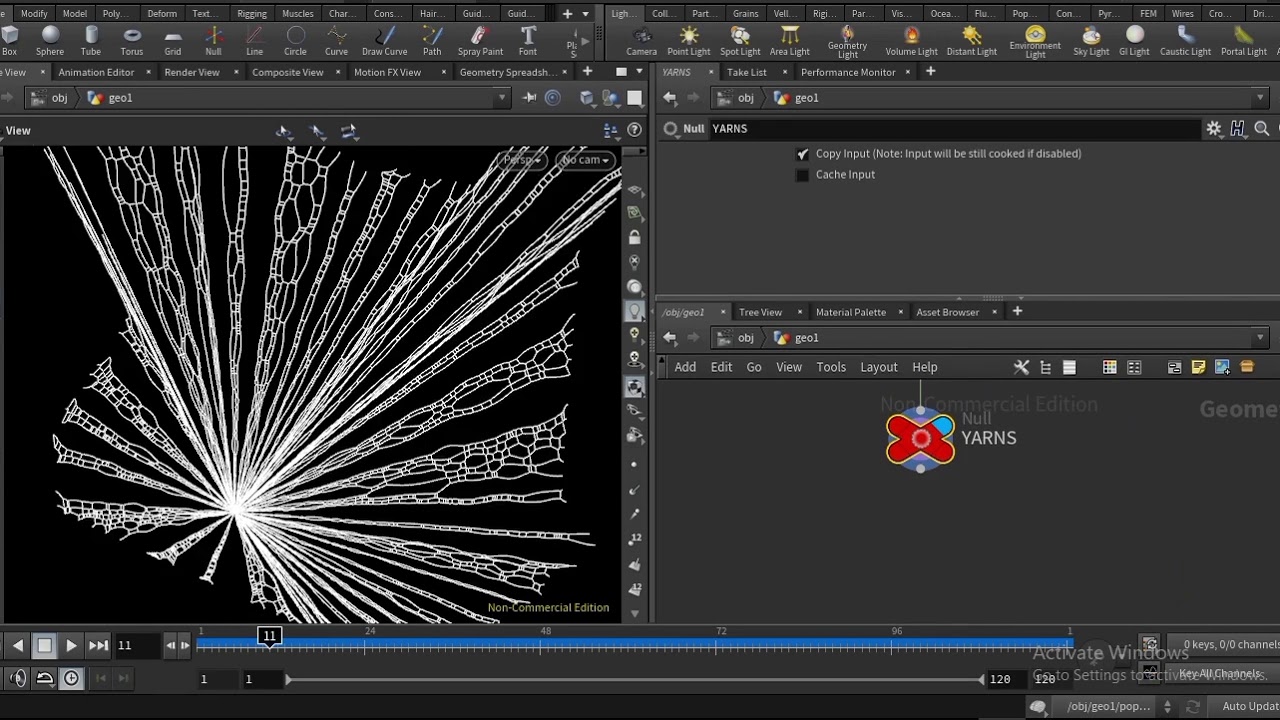This screenshot has width=1280, height=720.
Task: Disable the Copy Input checkbox
Action: click(x=802, y=154)
